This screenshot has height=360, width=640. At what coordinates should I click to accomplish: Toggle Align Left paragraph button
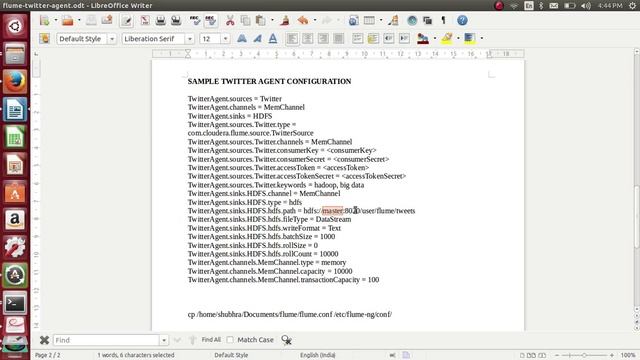click(x=292, y=39)
